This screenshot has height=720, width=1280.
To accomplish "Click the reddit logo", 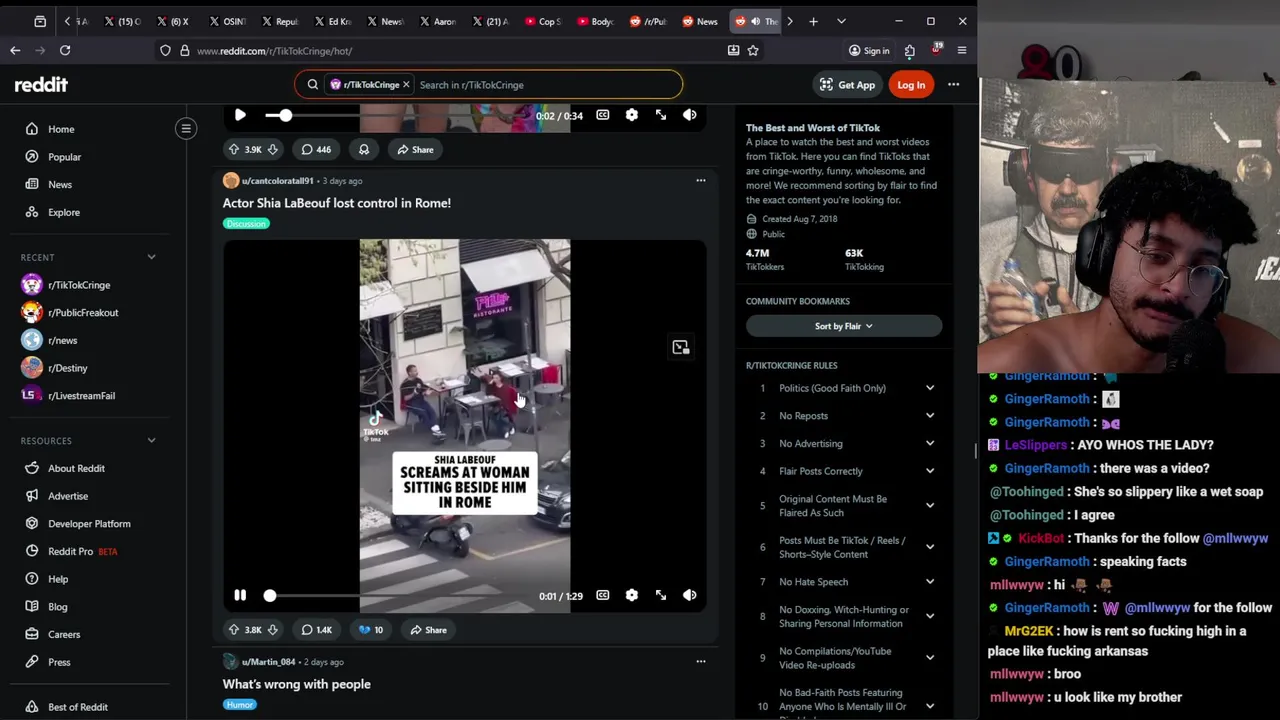I will pyautogui.click(x=41, y=85).
